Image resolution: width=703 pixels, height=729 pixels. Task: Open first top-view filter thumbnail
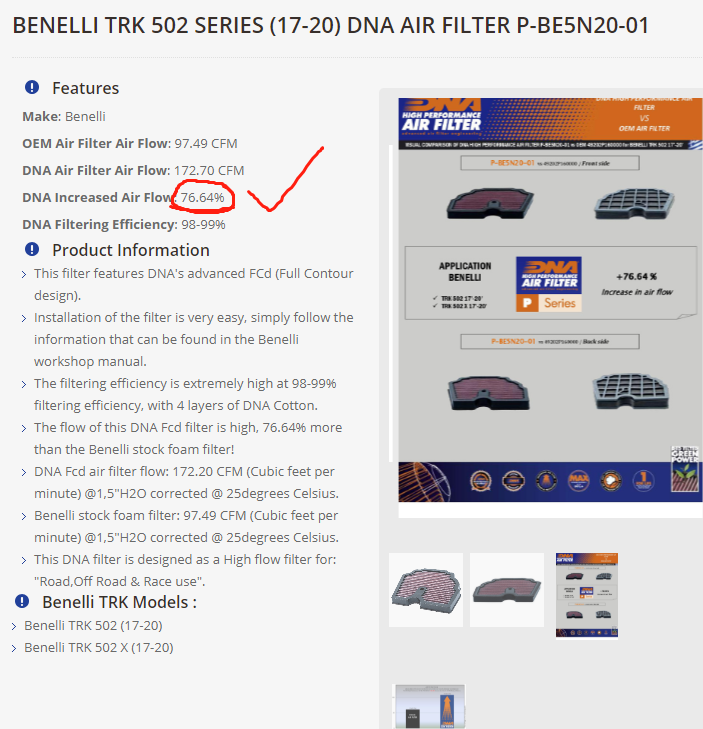426,590
